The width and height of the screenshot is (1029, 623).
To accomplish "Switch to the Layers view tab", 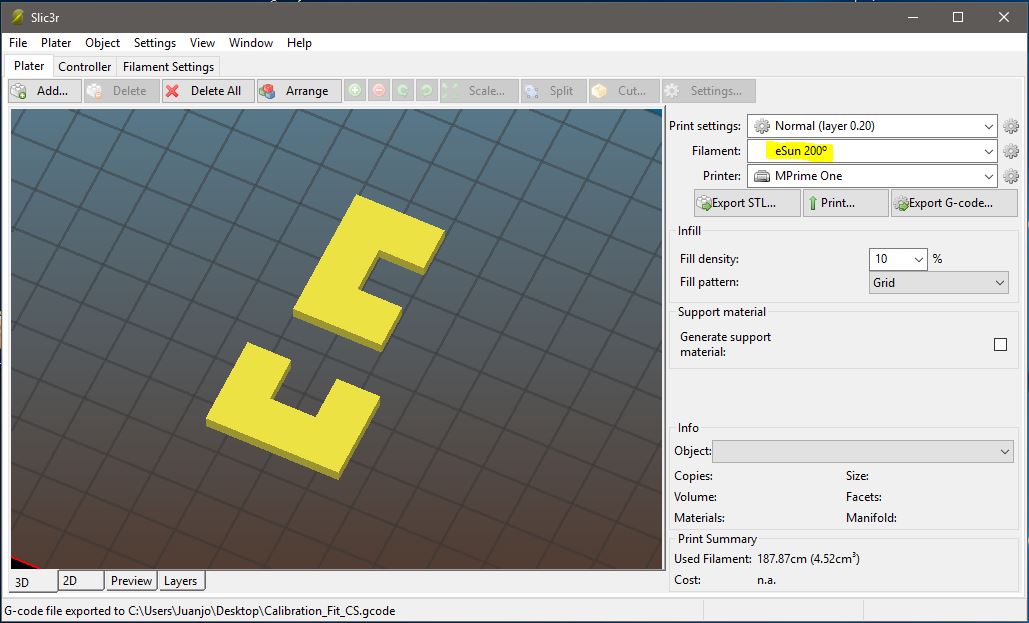I will (x=180, y=580).
